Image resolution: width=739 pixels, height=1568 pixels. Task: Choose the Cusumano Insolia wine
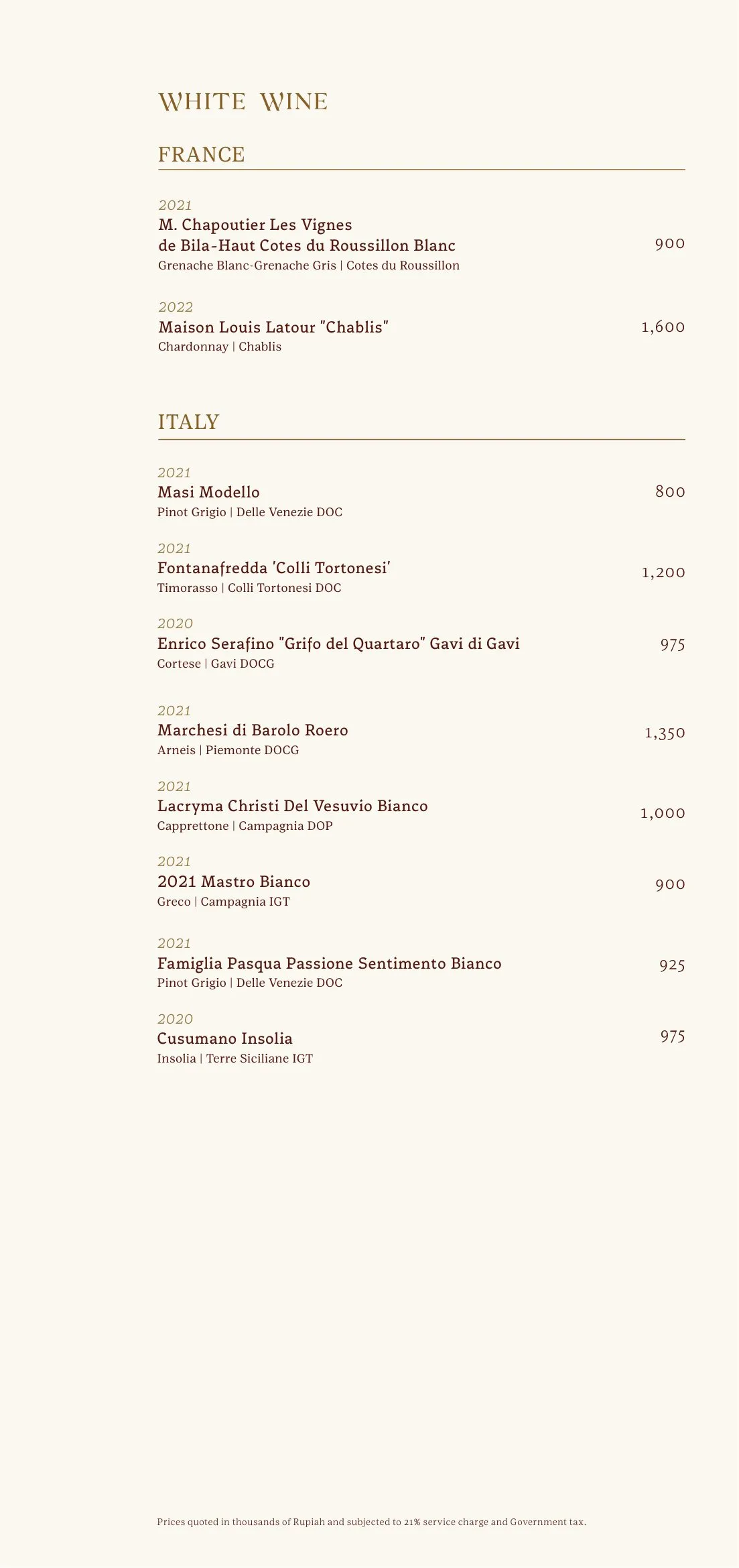tap(224, 1038)
